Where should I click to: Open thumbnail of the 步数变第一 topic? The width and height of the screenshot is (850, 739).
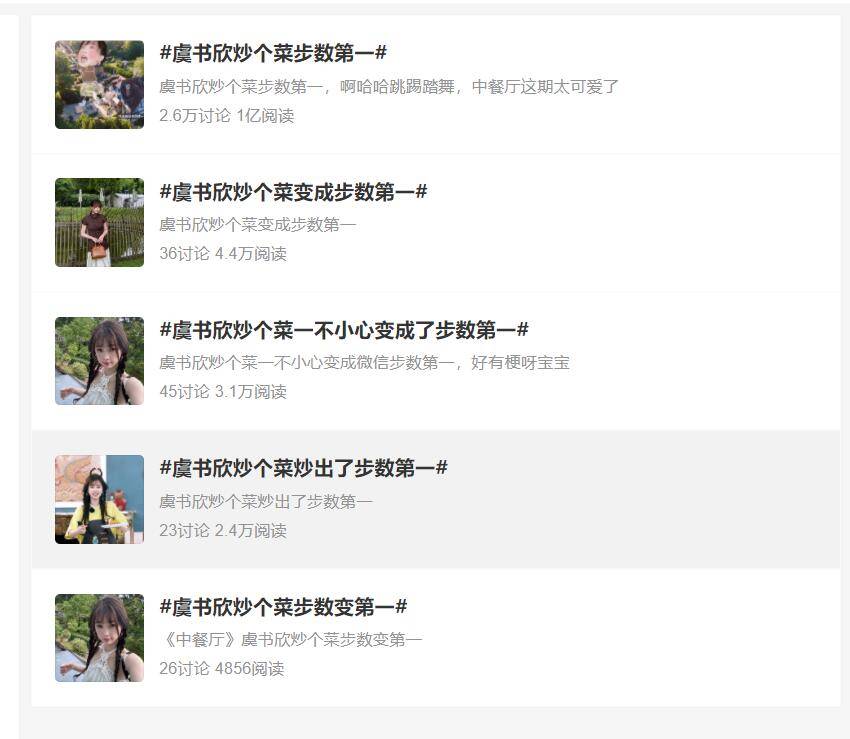(x=100, y=638)
